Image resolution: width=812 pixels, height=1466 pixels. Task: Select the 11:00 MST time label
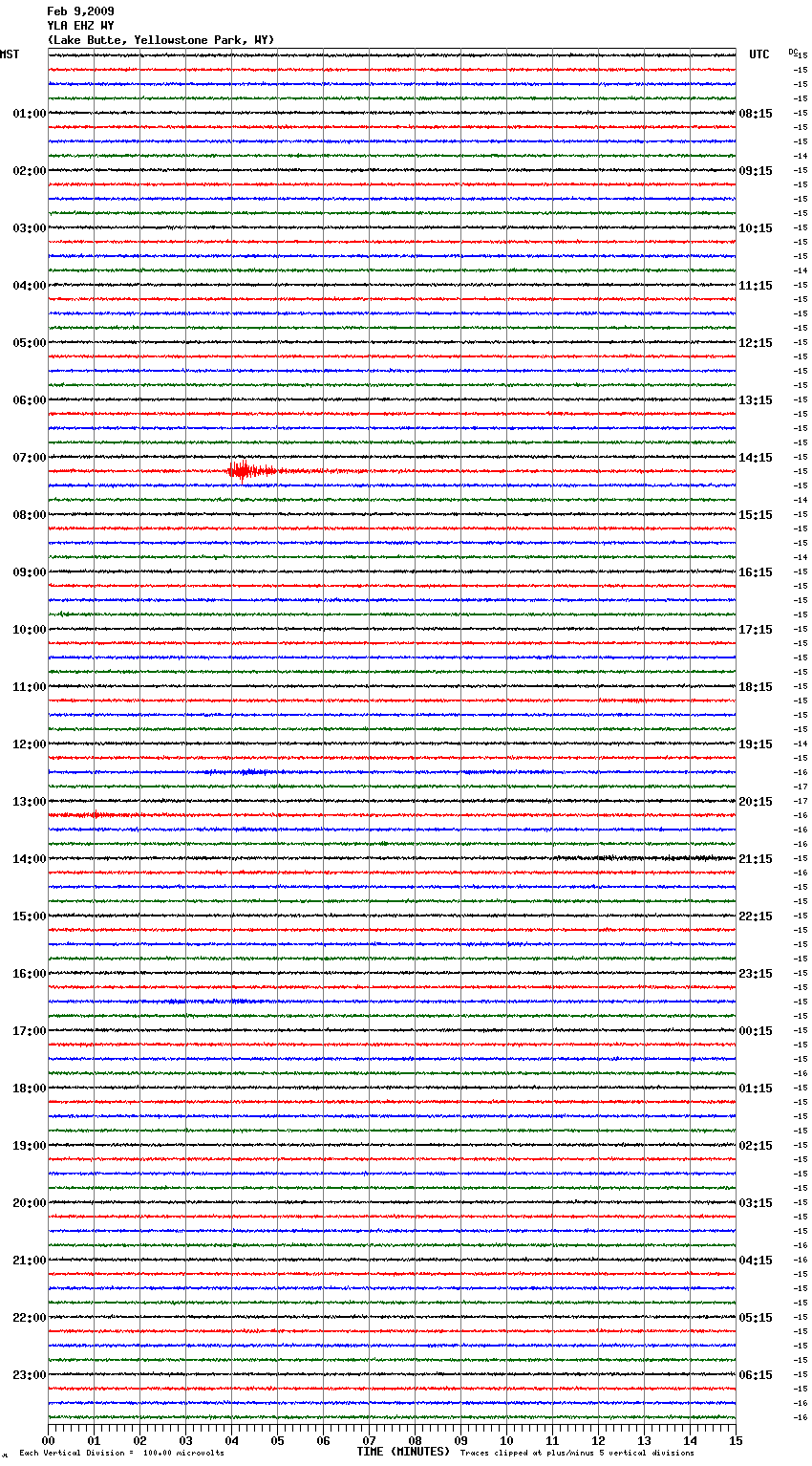coord(30,687)
